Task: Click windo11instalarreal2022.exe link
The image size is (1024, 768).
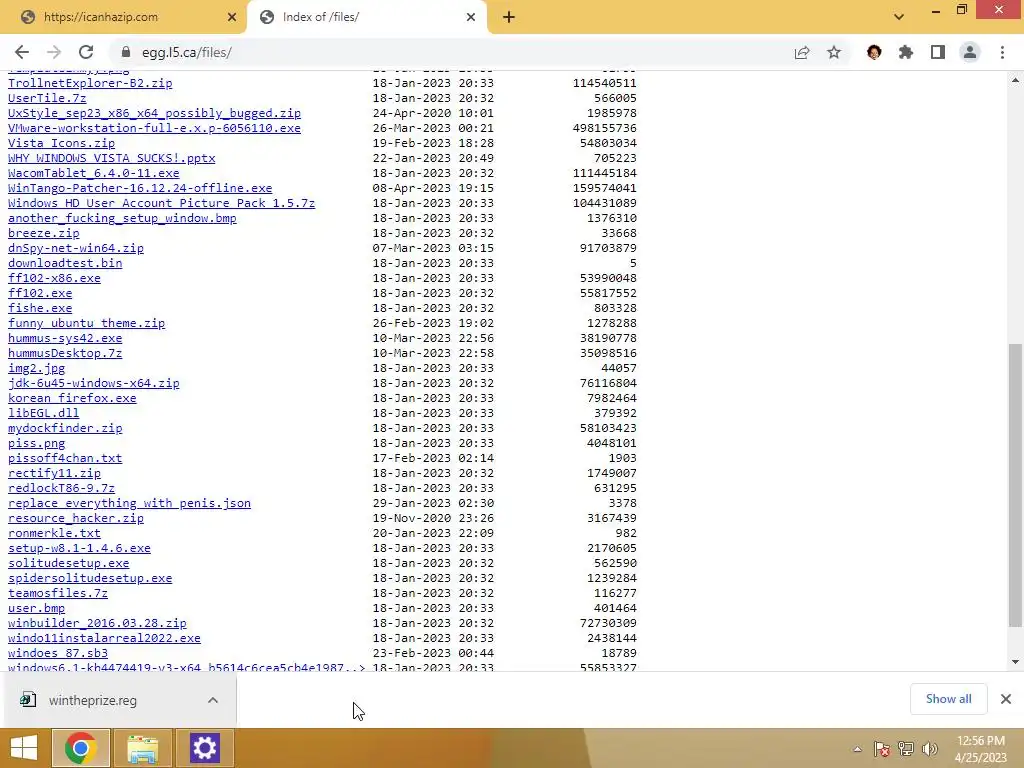Action: [104, 639]
